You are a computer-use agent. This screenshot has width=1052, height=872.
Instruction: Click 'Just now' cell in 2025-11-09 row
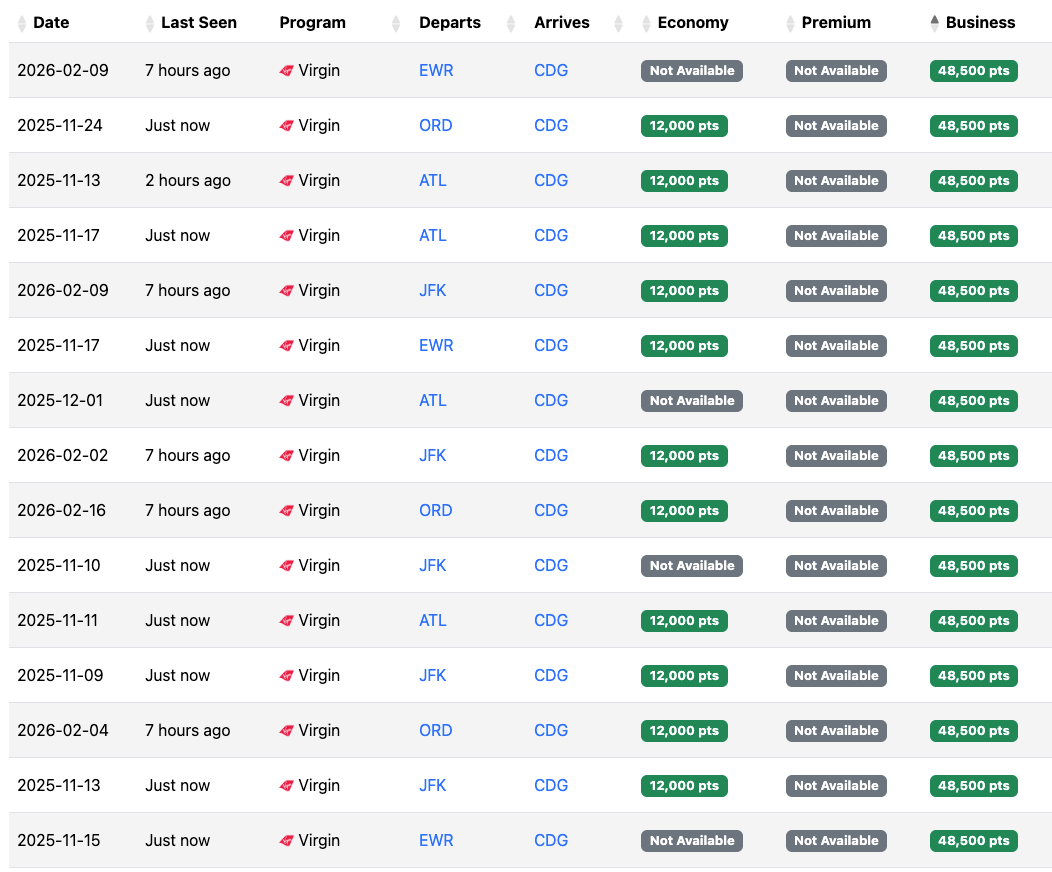[178, 675]
